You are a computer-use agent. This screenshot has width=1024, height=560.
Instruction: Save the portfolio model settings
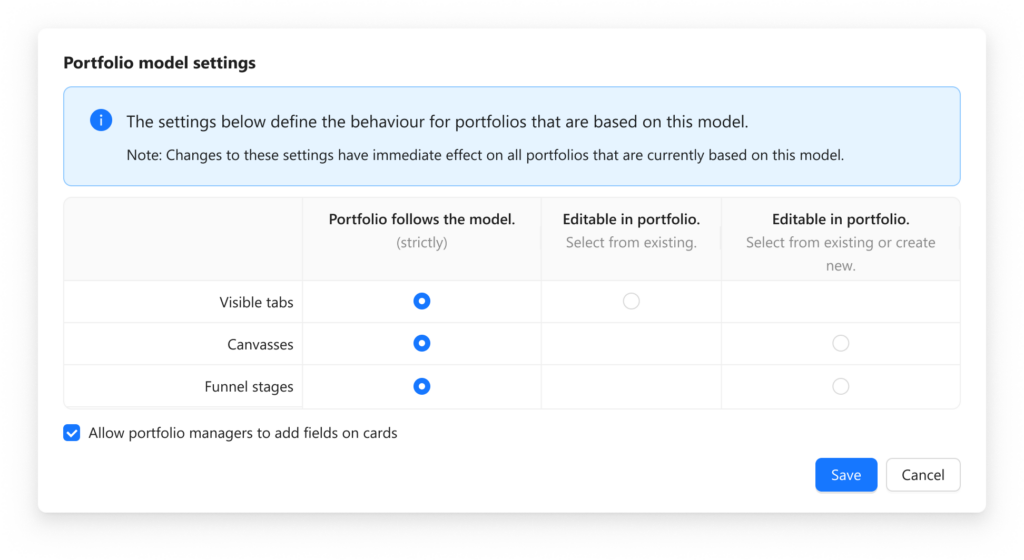coord(846,474)
